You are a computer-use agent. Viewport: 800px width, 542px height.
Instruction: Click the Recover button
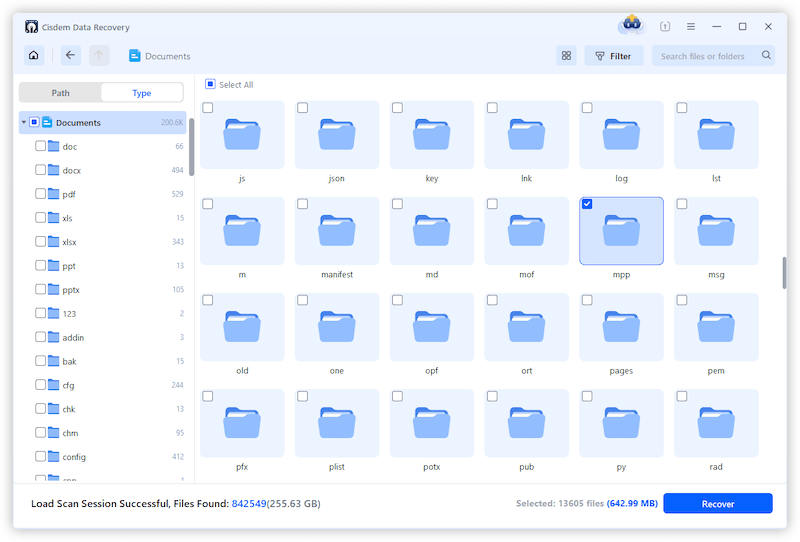tap(718, 503)
